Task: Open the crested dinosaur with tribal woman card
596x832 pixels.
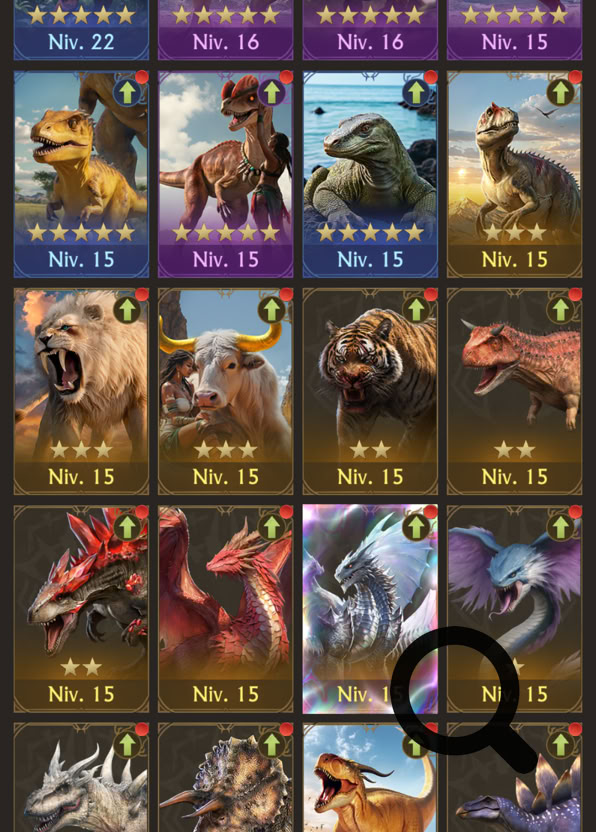Action: tap(226, 175)
